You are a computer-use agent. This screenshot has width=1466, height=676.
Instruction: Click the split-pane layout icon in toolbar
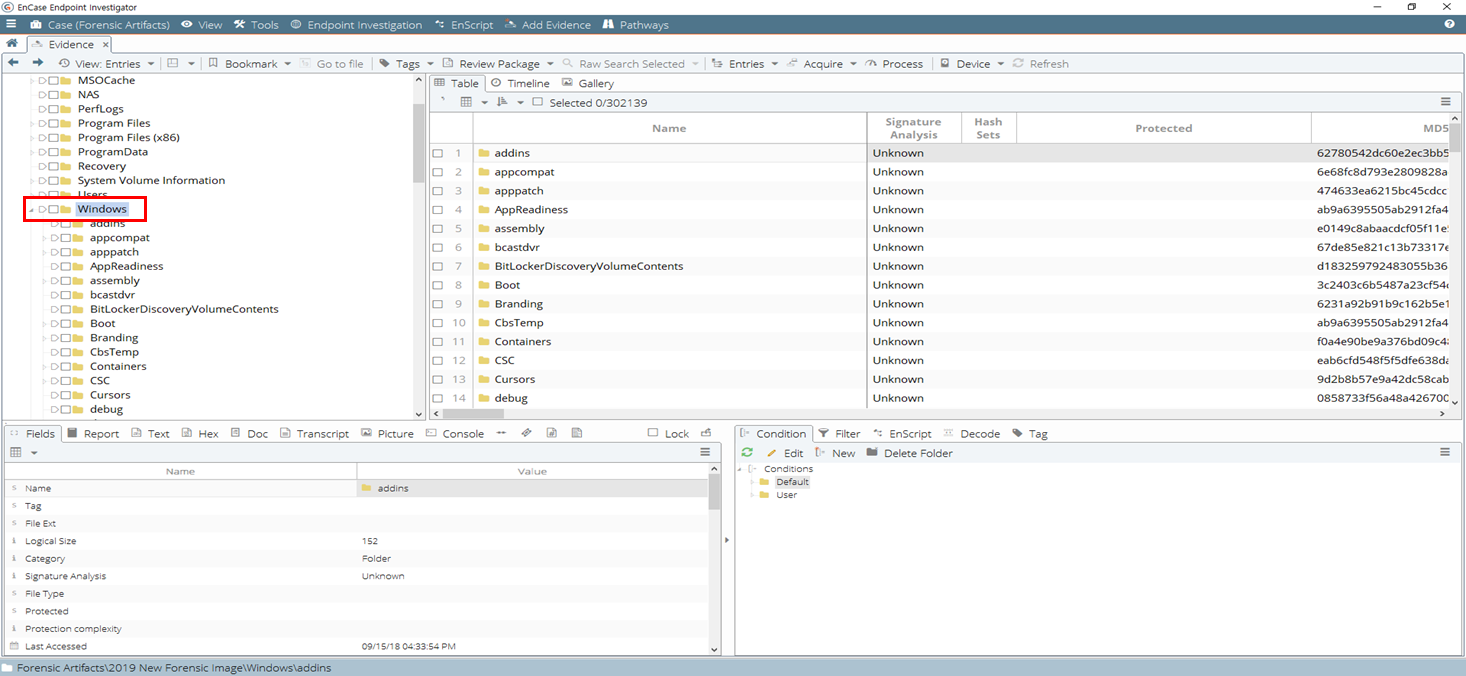173,63
